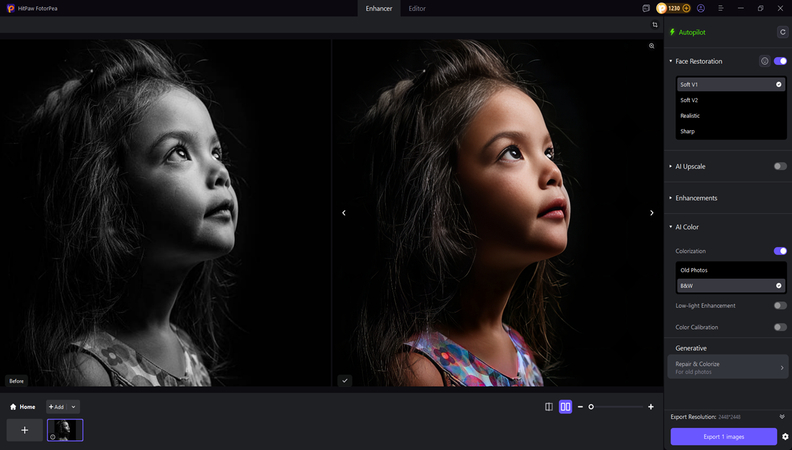792x450 pixels.
Task: Switch to split slider compare view
Action: click(x=549, y=407)
